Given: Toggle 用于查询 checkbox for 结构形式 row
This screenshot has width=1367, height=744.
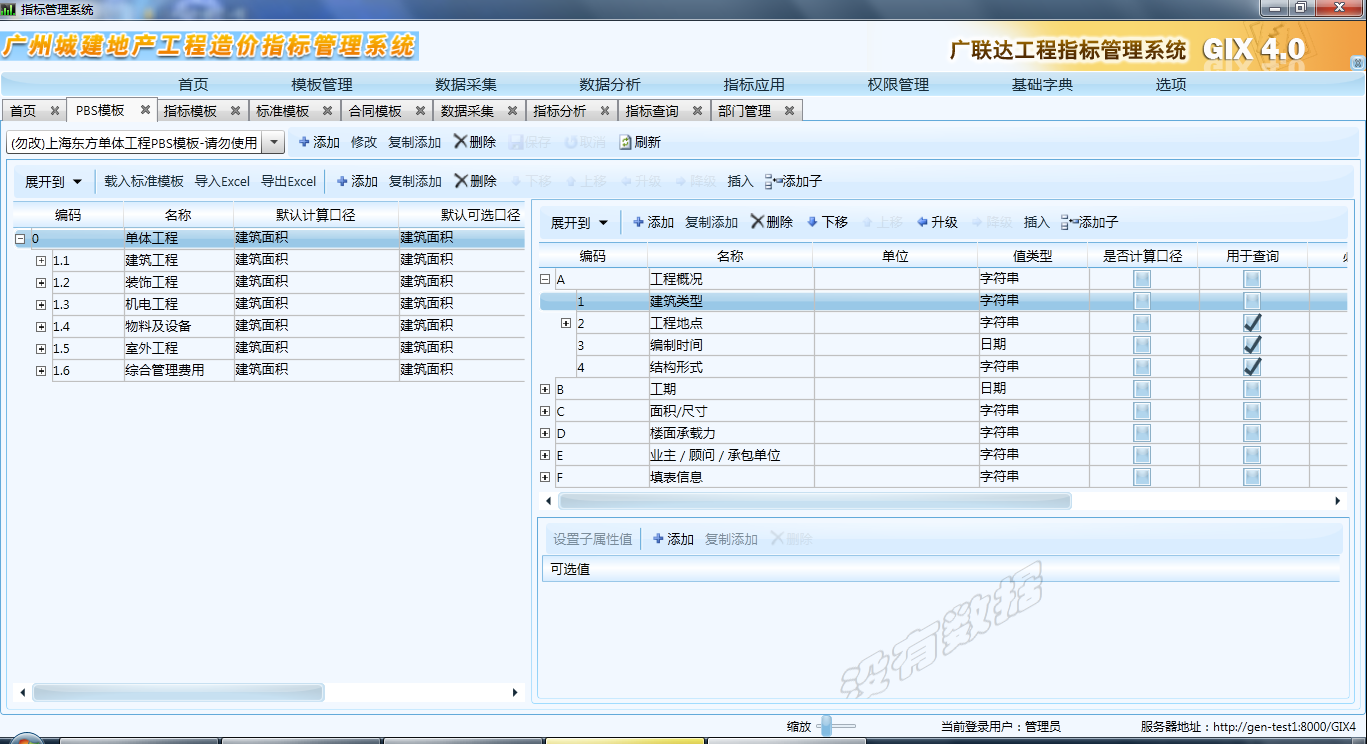Looking at the screenshot, I should click(x=1252, y=367).
